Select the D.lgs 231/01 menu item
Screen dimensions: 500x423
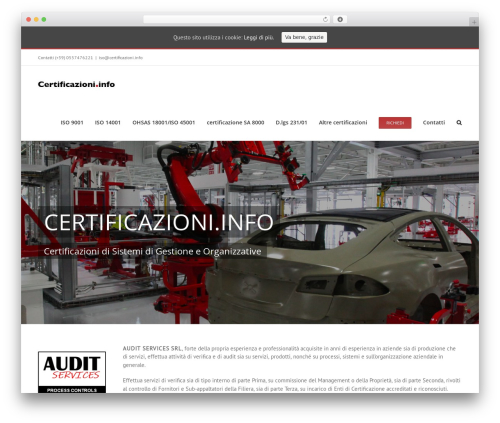coord(291,123)
